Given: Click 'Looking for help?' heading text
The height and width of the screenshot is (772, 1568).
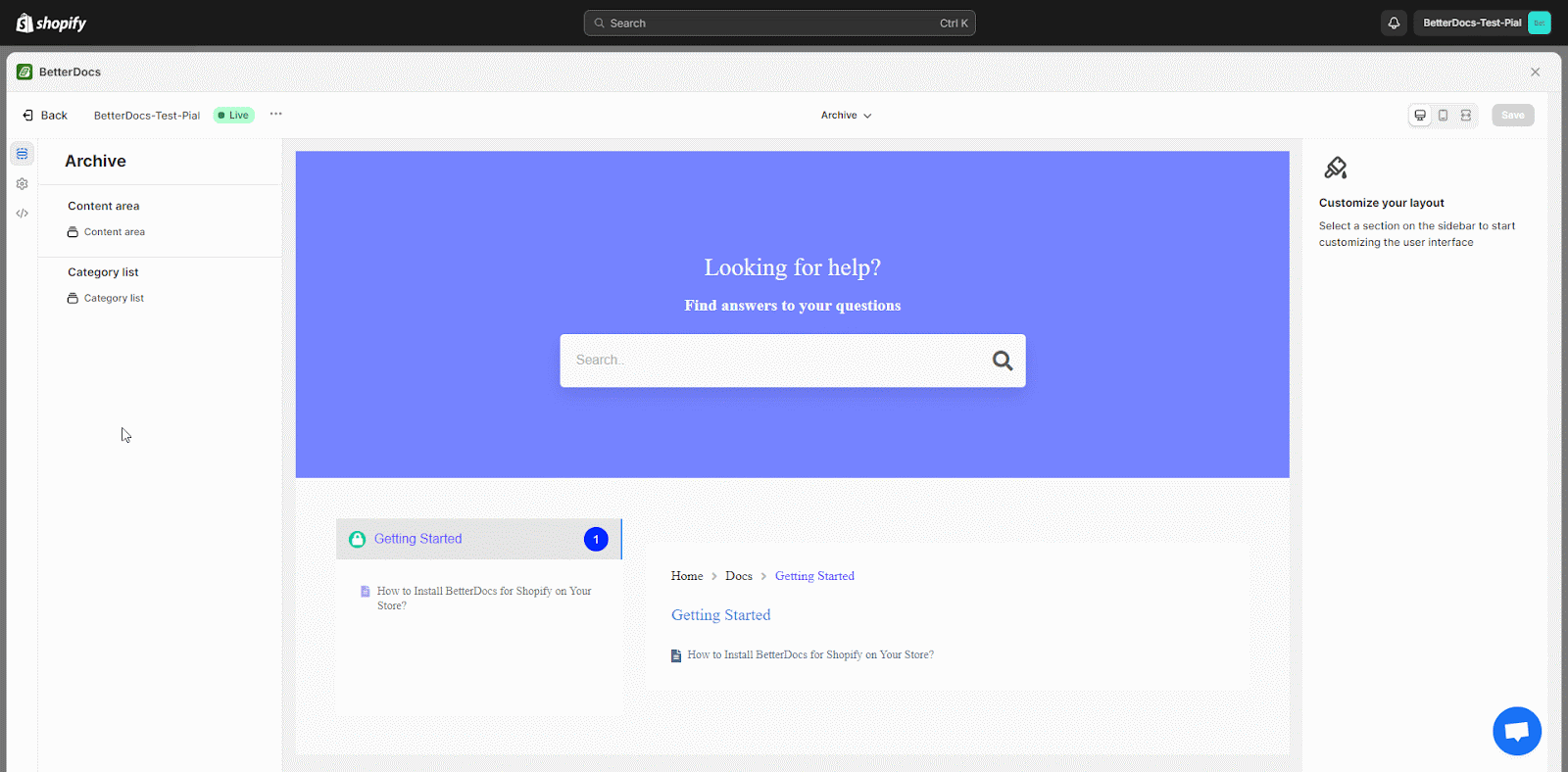Looking at the screenshot, I should pos(792,267).
